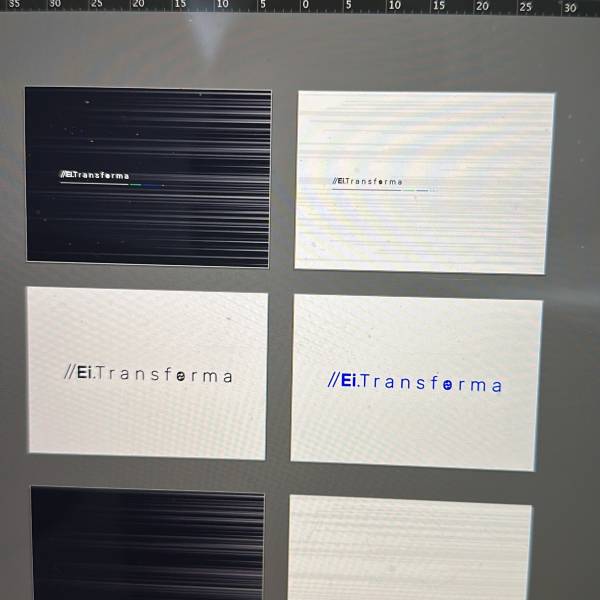
Task: Click the black //Ei.Transforma logo text
Action: click(147, 376)
